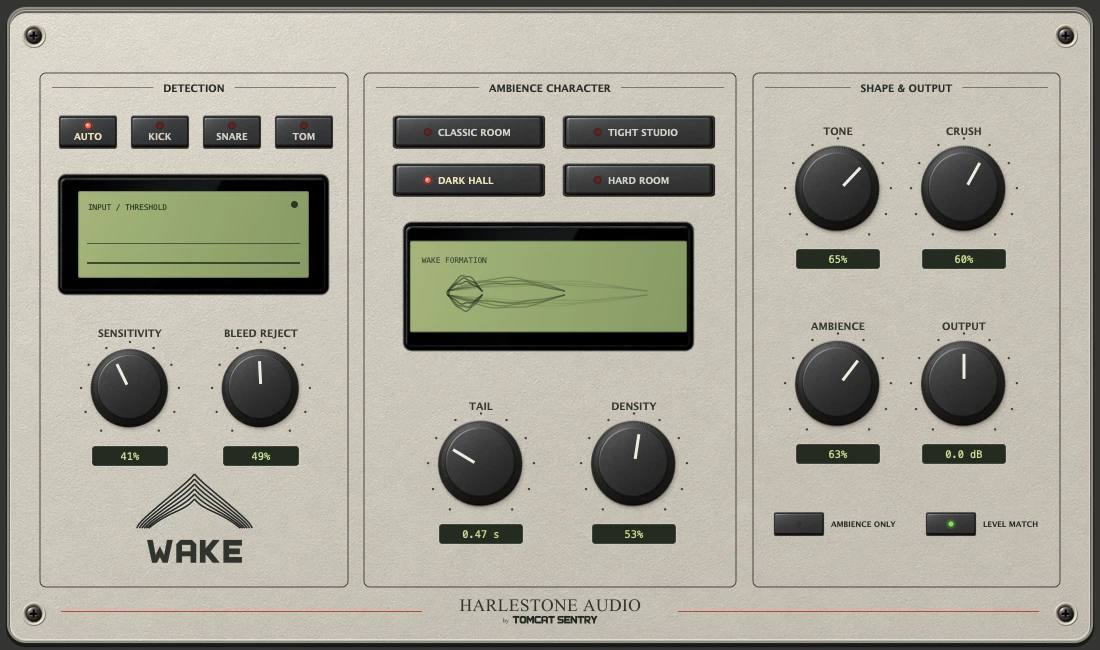Select KICK detection mode
The image size is (1100, 650).
tap(160, 132)
